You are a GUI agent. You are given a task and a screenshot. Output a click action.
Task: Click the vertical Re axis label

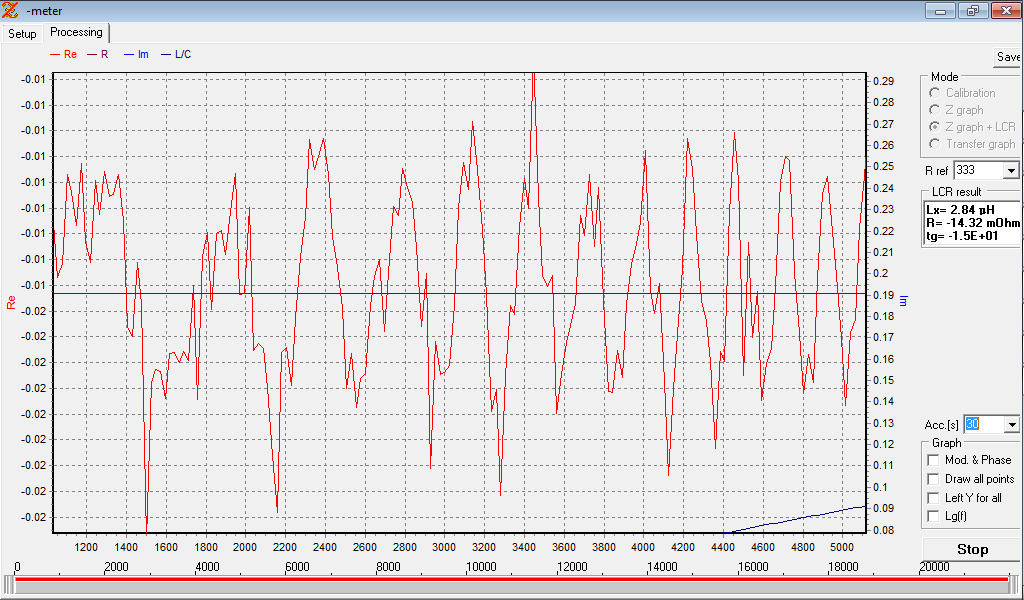click(x=10, y=302)
